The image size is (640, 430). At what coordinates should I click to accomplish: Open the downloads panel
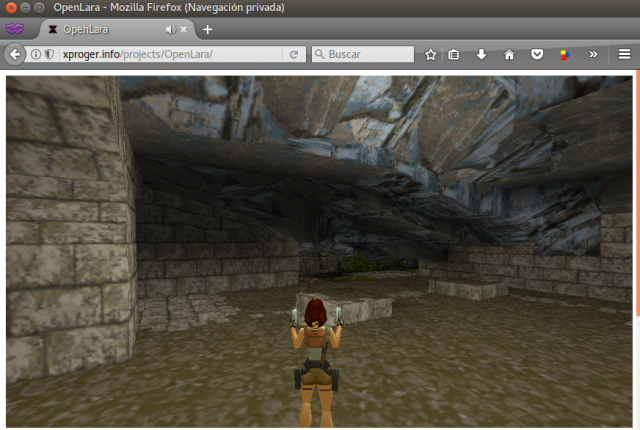[x=481, y=54]
